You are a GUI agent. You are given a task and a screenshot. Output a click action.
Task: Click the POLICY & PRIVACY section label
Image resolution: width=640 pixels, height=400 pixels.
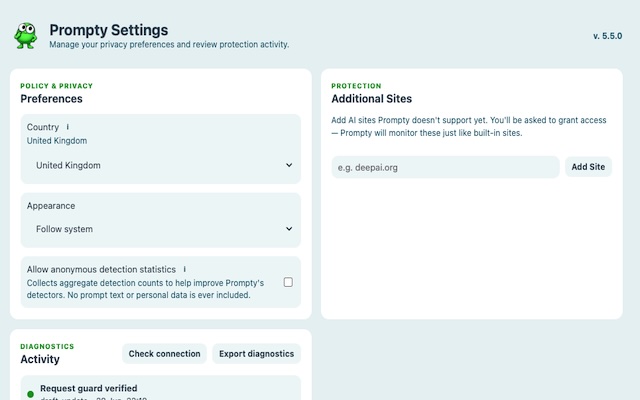pos(57,86)
